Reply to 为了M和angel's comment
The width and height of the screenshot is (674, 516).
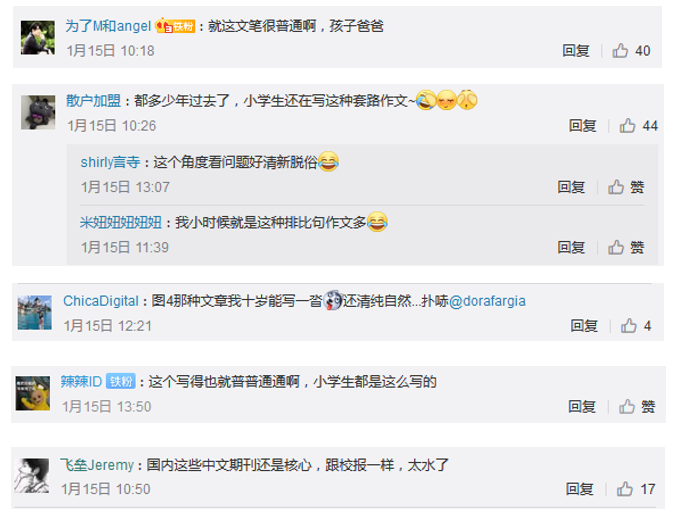(x=576, y=51)
